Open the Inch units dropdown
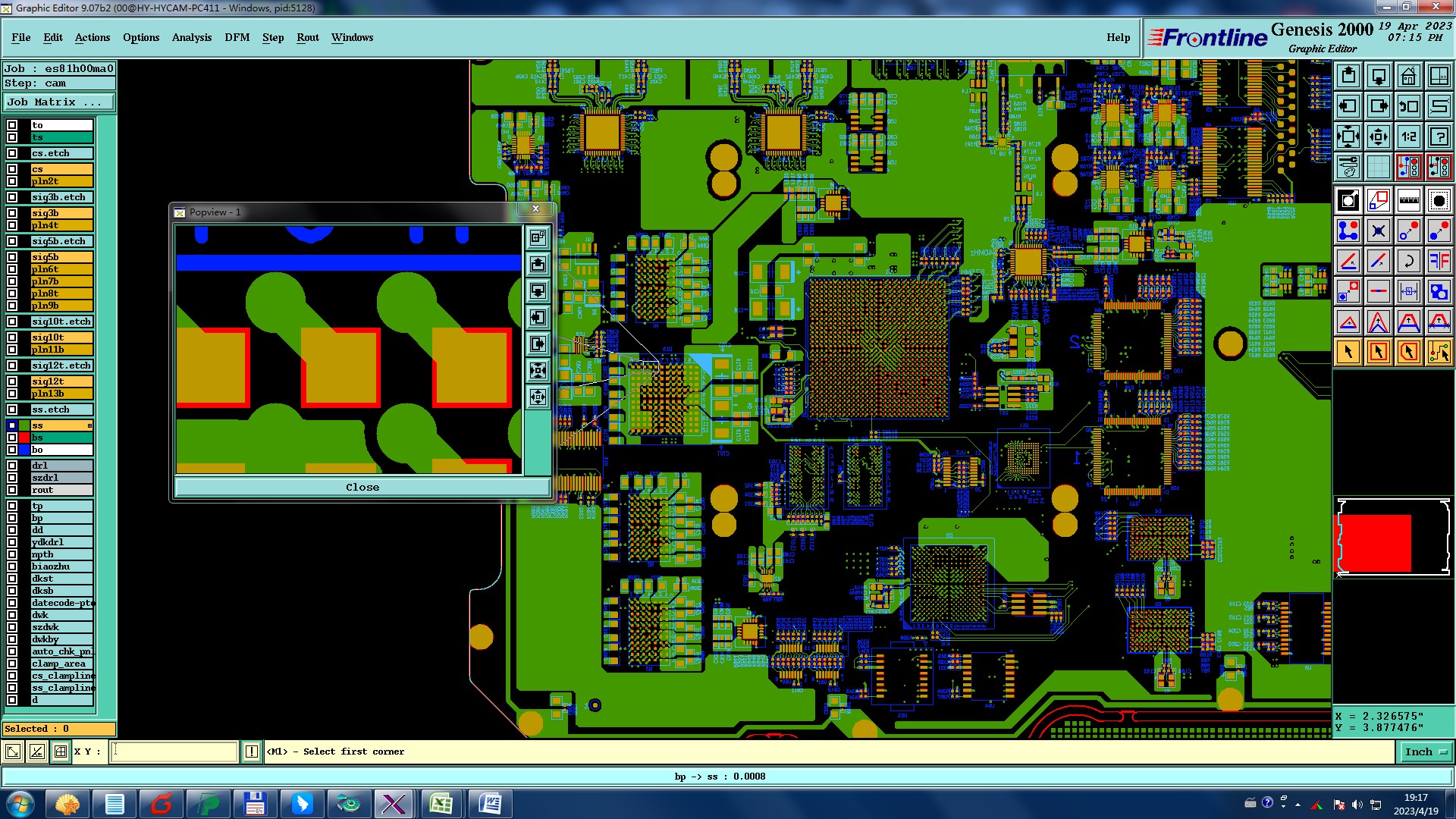This screenshot has width=1456, height=819. (x=1426, y=752)
